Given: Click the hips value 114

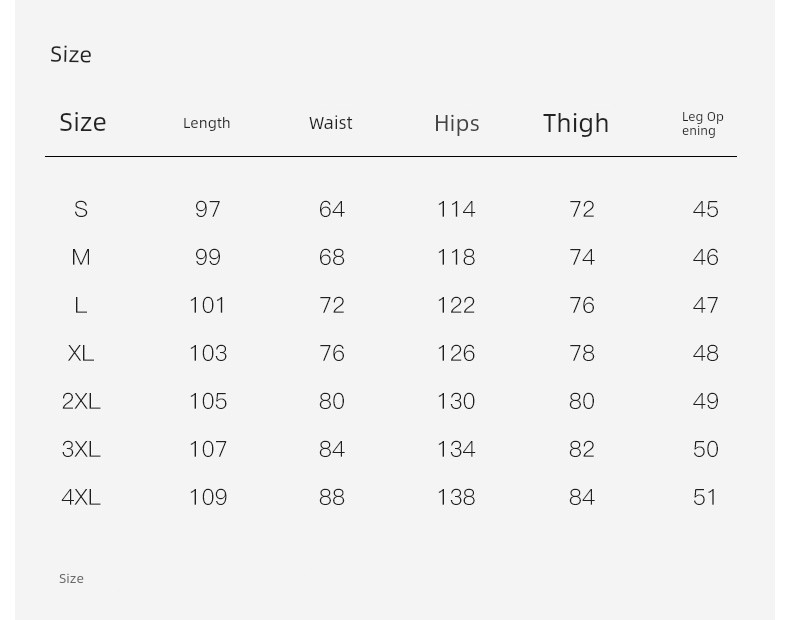Looking at the screenshot, I should [456, 209].
